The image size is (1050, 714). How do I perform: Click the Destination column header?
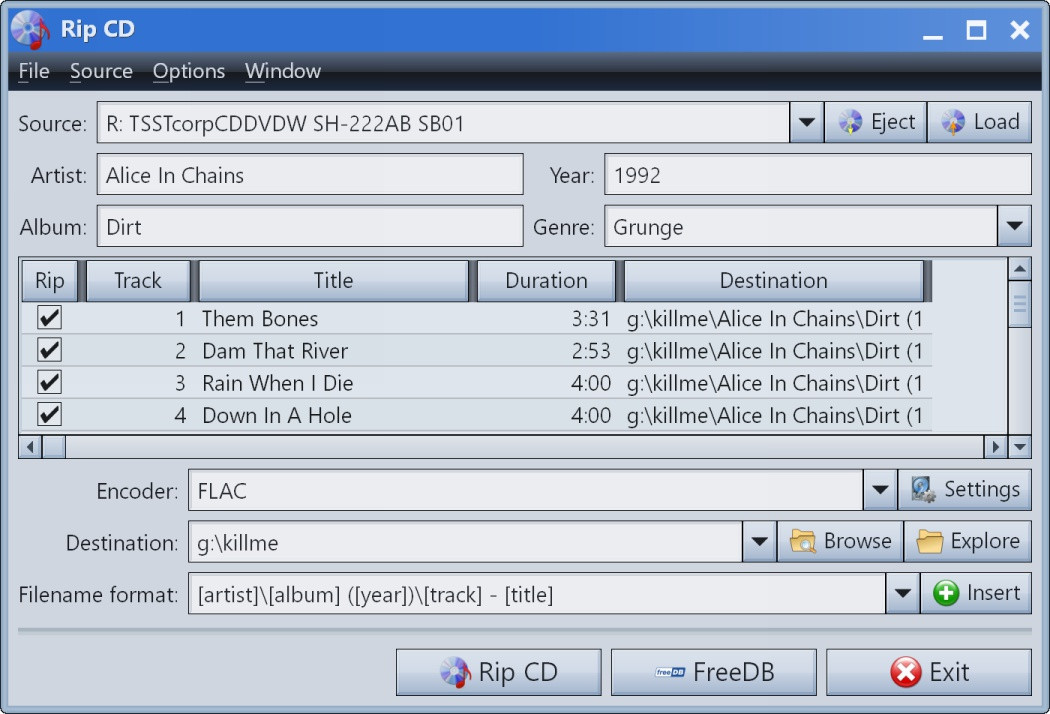[773, 281]
